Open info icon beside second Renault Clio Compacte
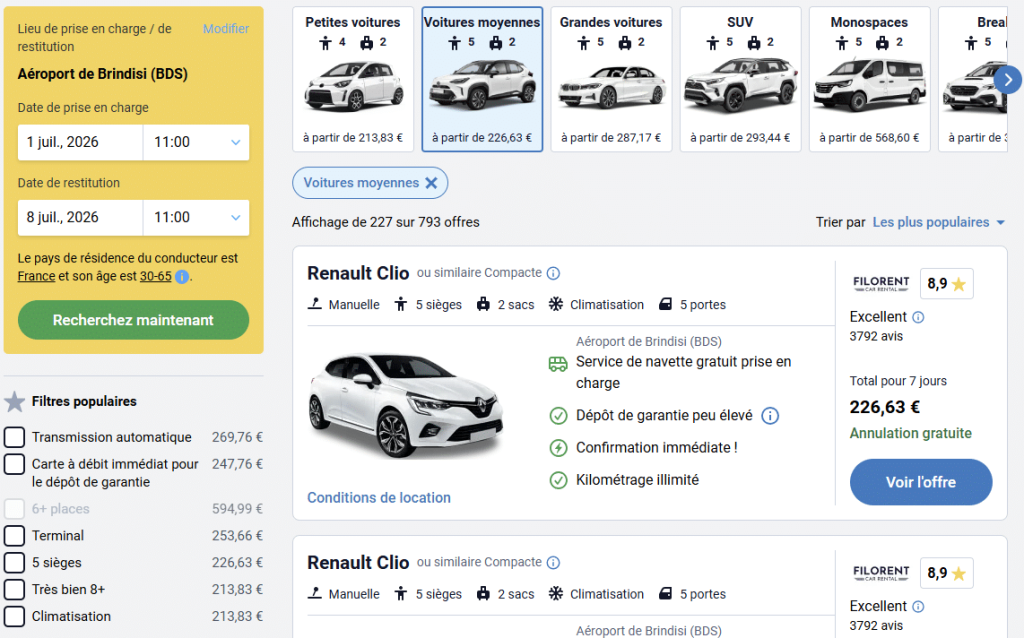 point(553,562)
